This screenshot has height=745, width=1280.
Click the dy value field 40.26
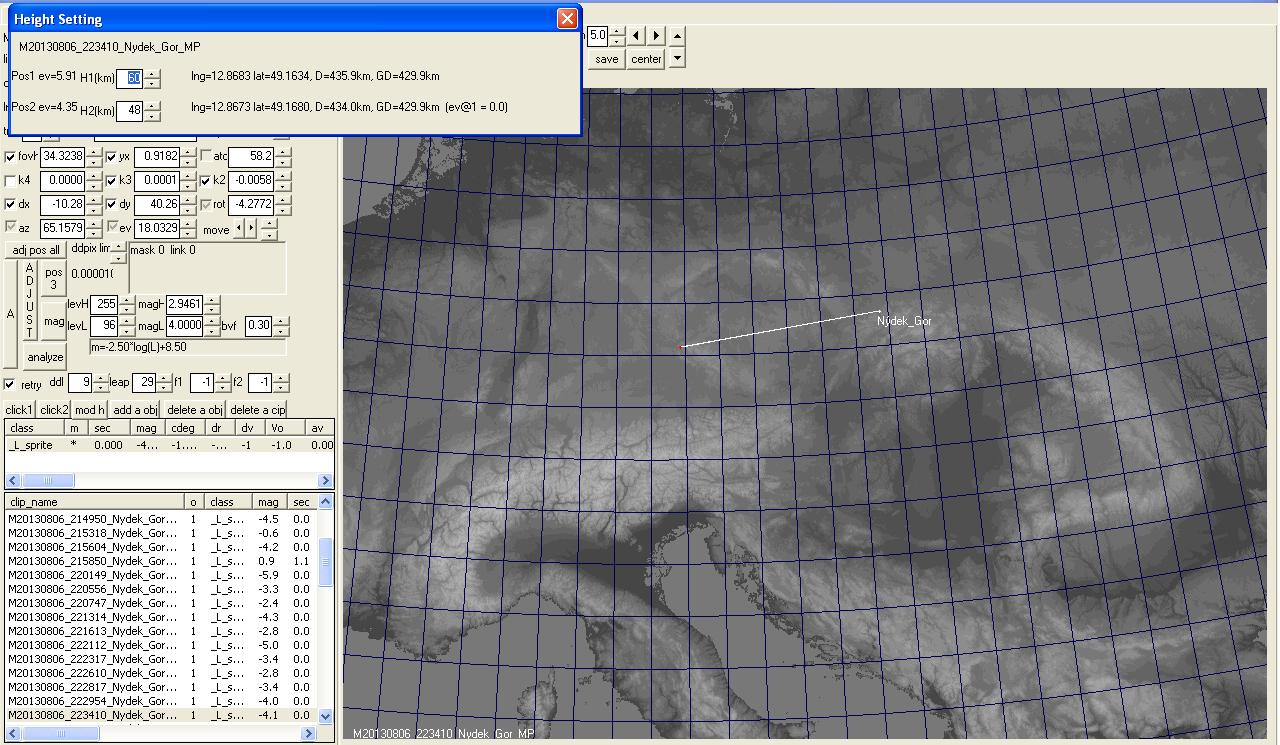[x=157, y=205]
